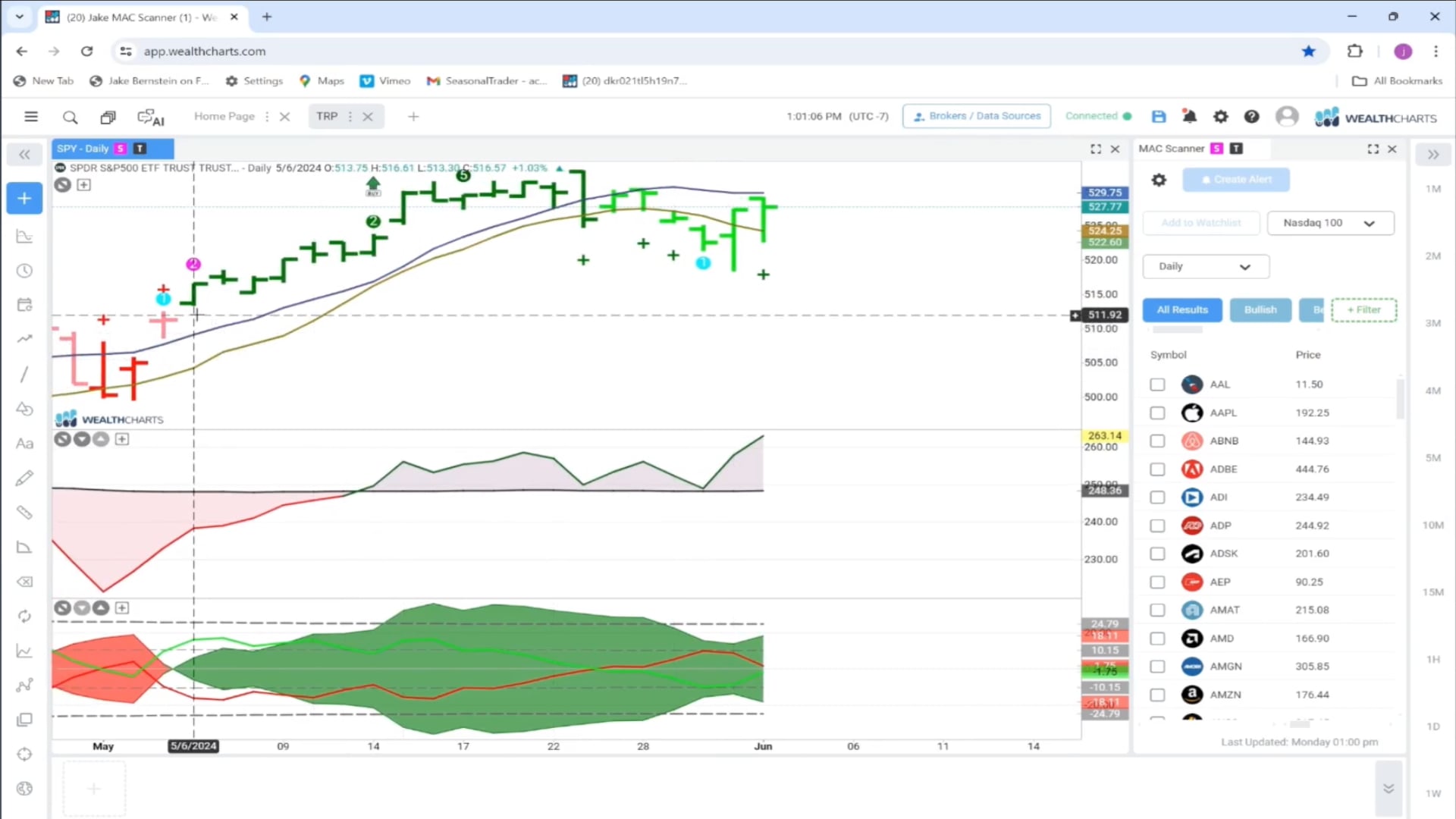Select the chart type tool in sidebar
The width and height of the screenshot is (1456, 819).
coord(24,237)
